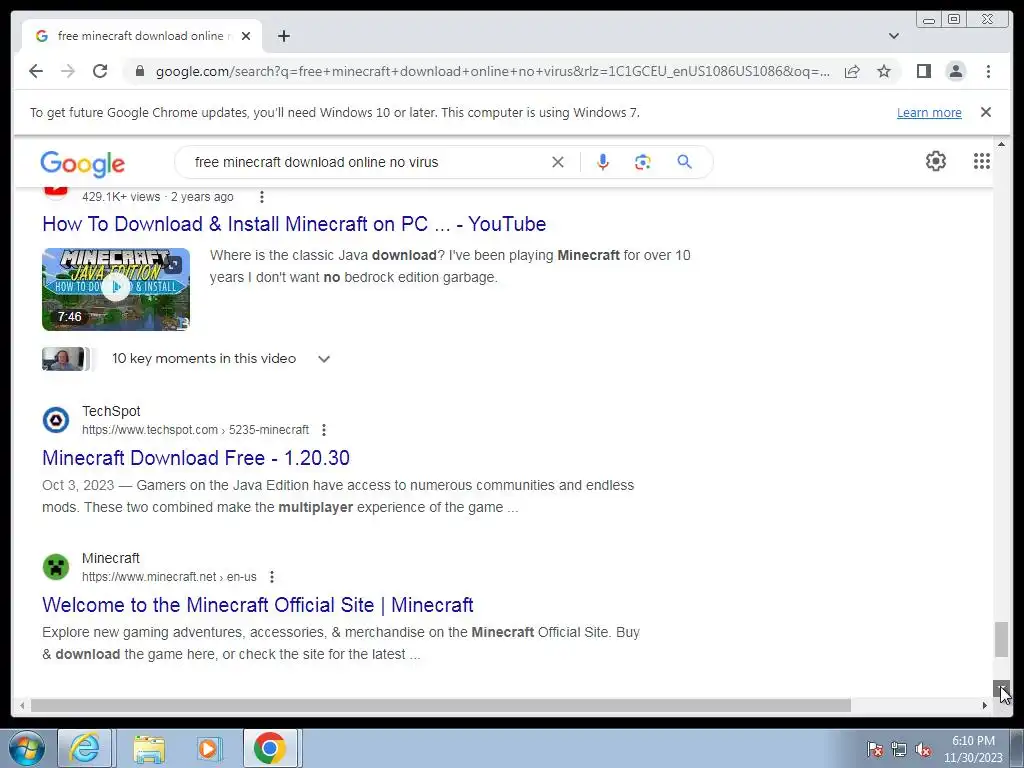Open options for the YouTube result

click(261, 197)
